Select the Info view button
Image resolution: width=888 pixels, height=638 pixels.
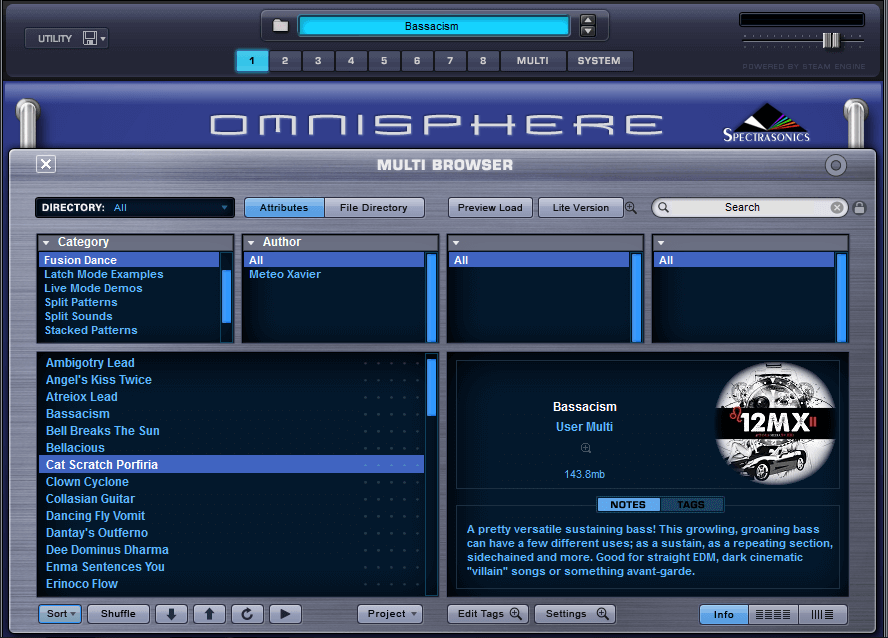click(724, 614)
